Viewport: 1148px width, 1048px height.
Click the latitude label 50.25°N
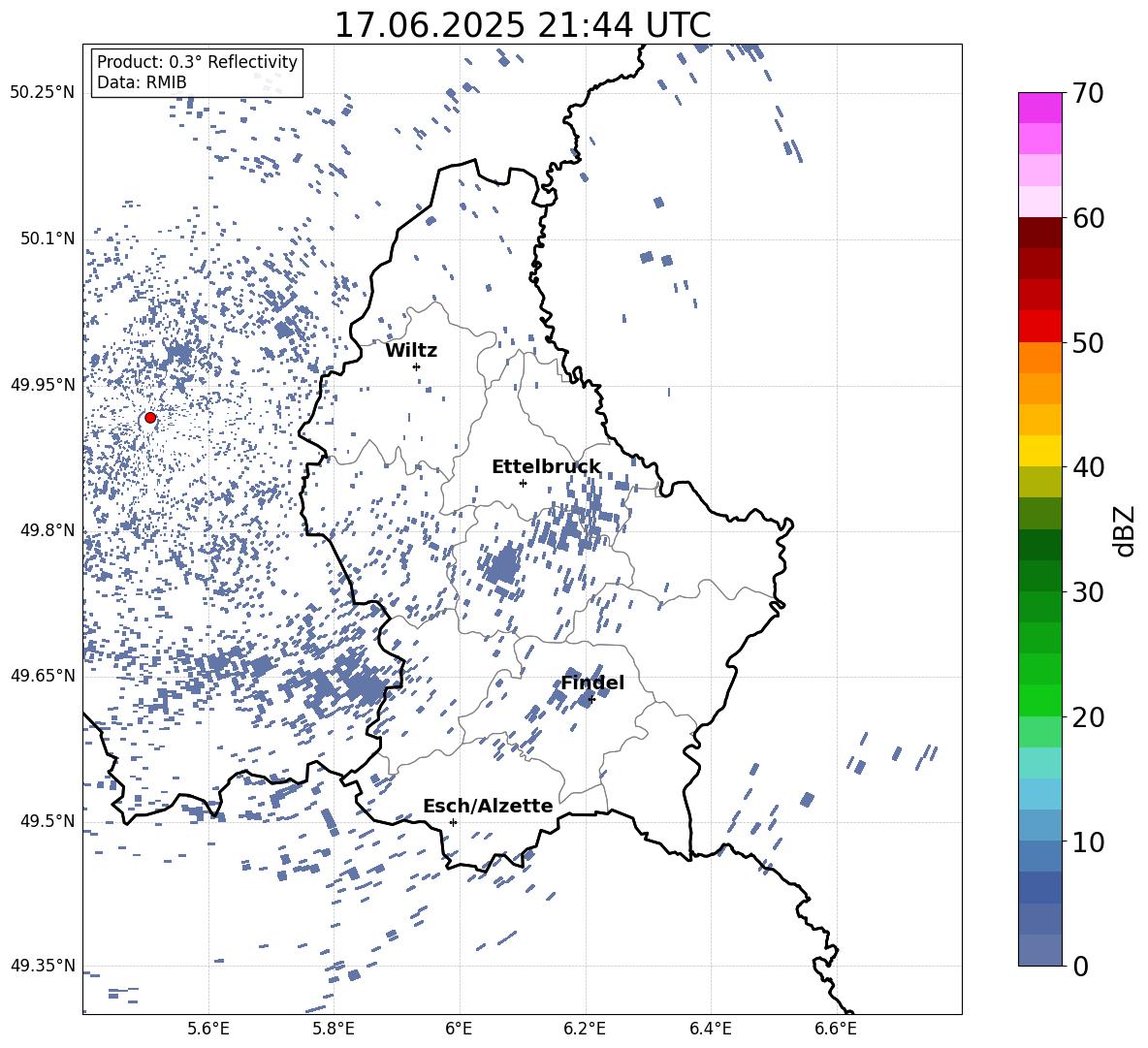click(43, 93)
